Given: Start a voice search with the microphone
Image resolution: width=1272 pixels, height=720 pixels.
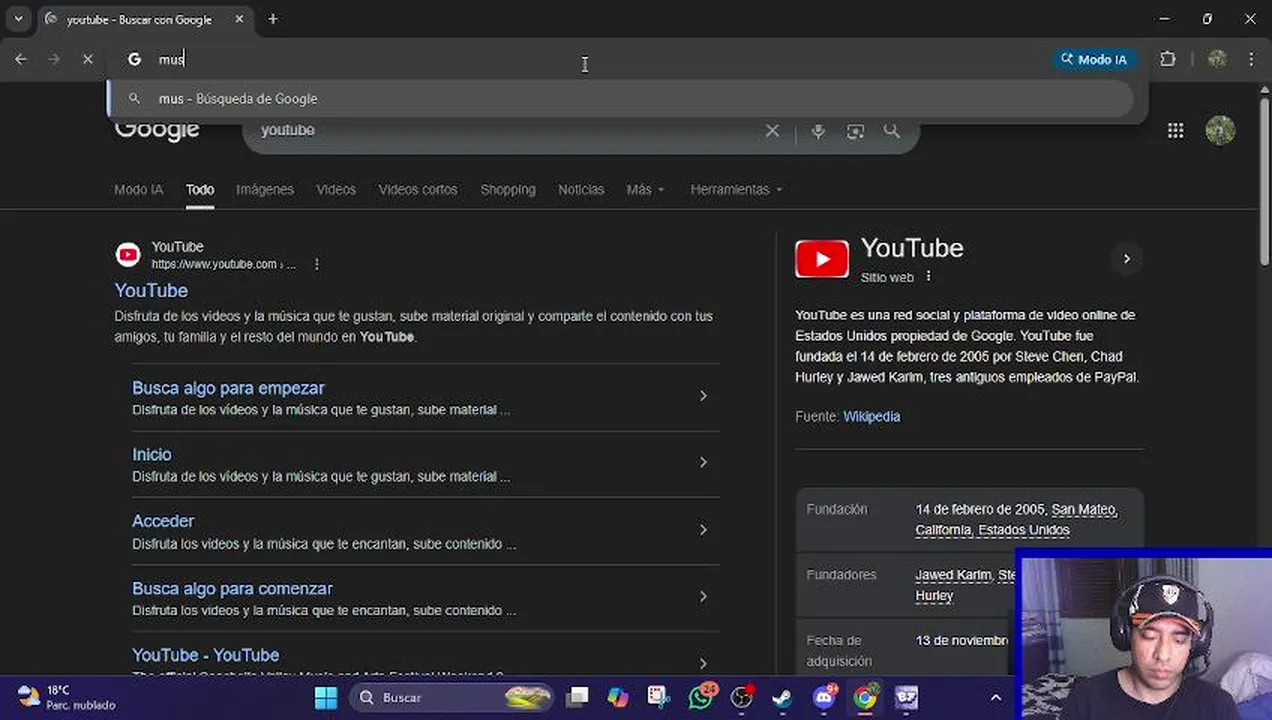Looking at the screenshot, I should [818, 131].
